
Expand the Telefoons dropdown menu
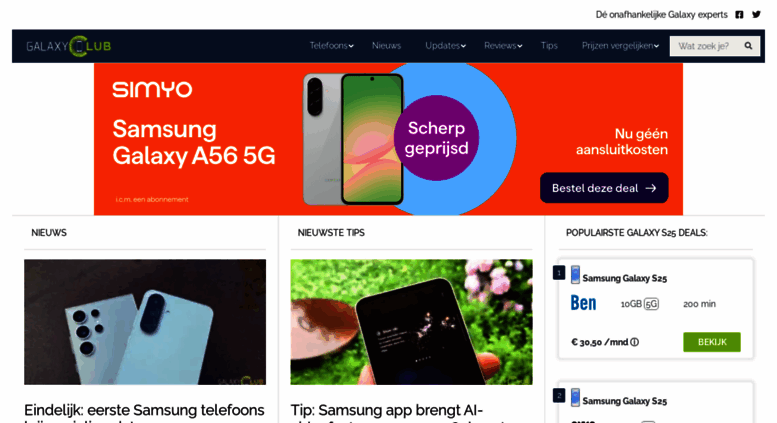(x=332, y=46)
